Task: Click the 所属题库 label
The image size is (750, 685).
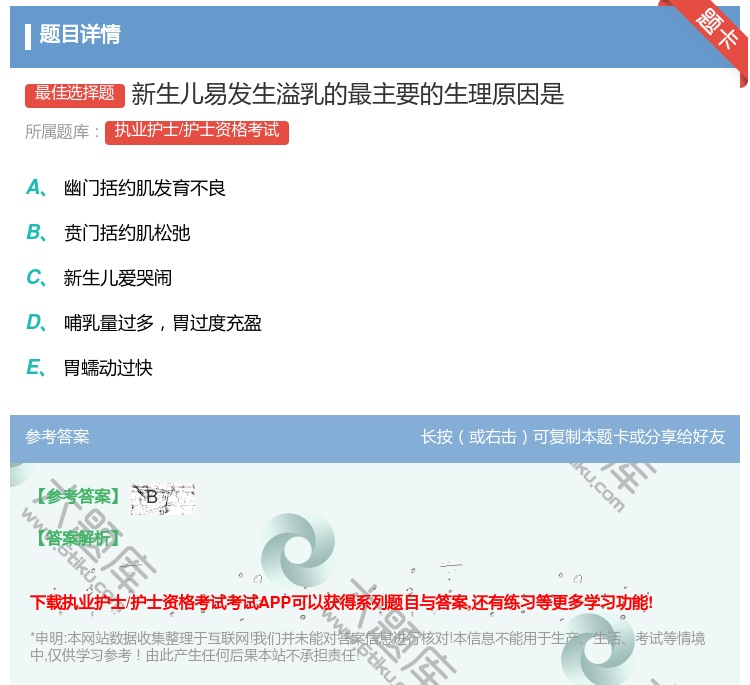Action: [x=62, y=132]
